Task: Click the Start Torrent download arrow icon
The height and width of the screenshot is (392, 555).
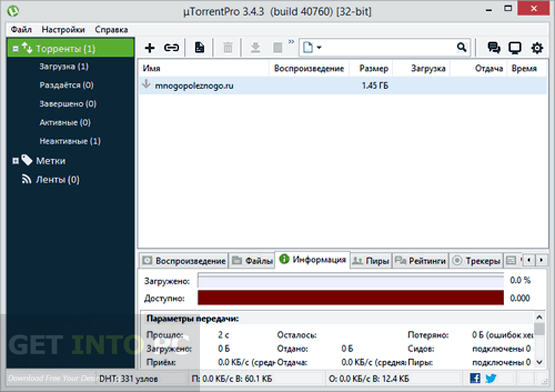Action: [256, 47]
